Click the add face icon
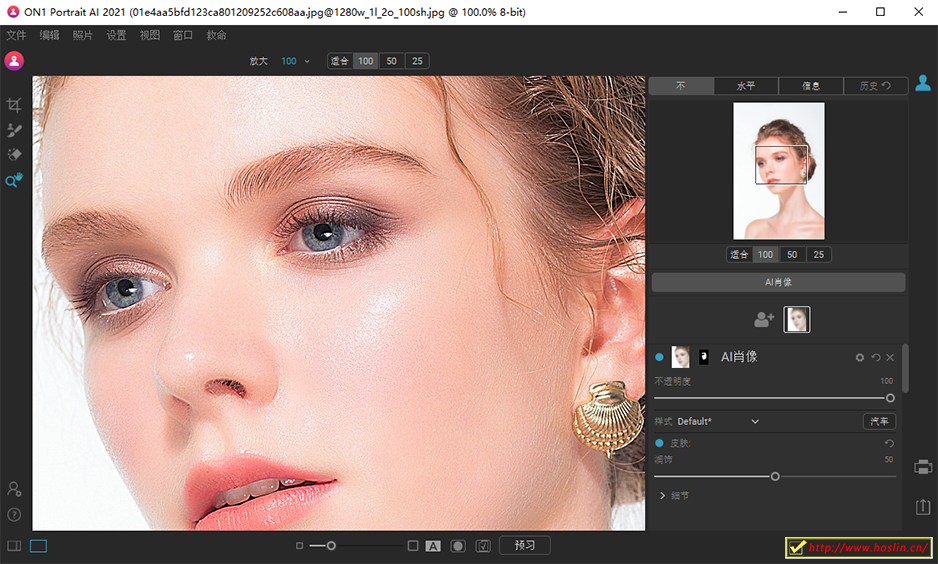The width and height of the screenshot is (938, 564). (x=764, y=319)
